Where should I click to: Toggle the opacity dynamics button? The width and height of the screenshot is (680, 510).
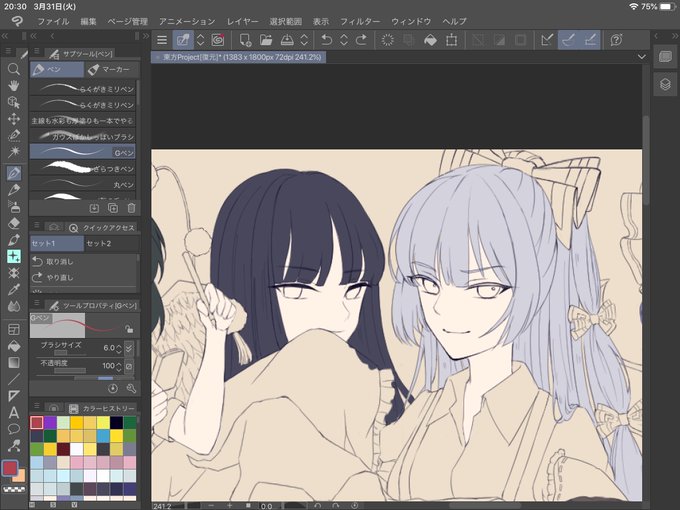pyautogui.click(x=129, y=366)
